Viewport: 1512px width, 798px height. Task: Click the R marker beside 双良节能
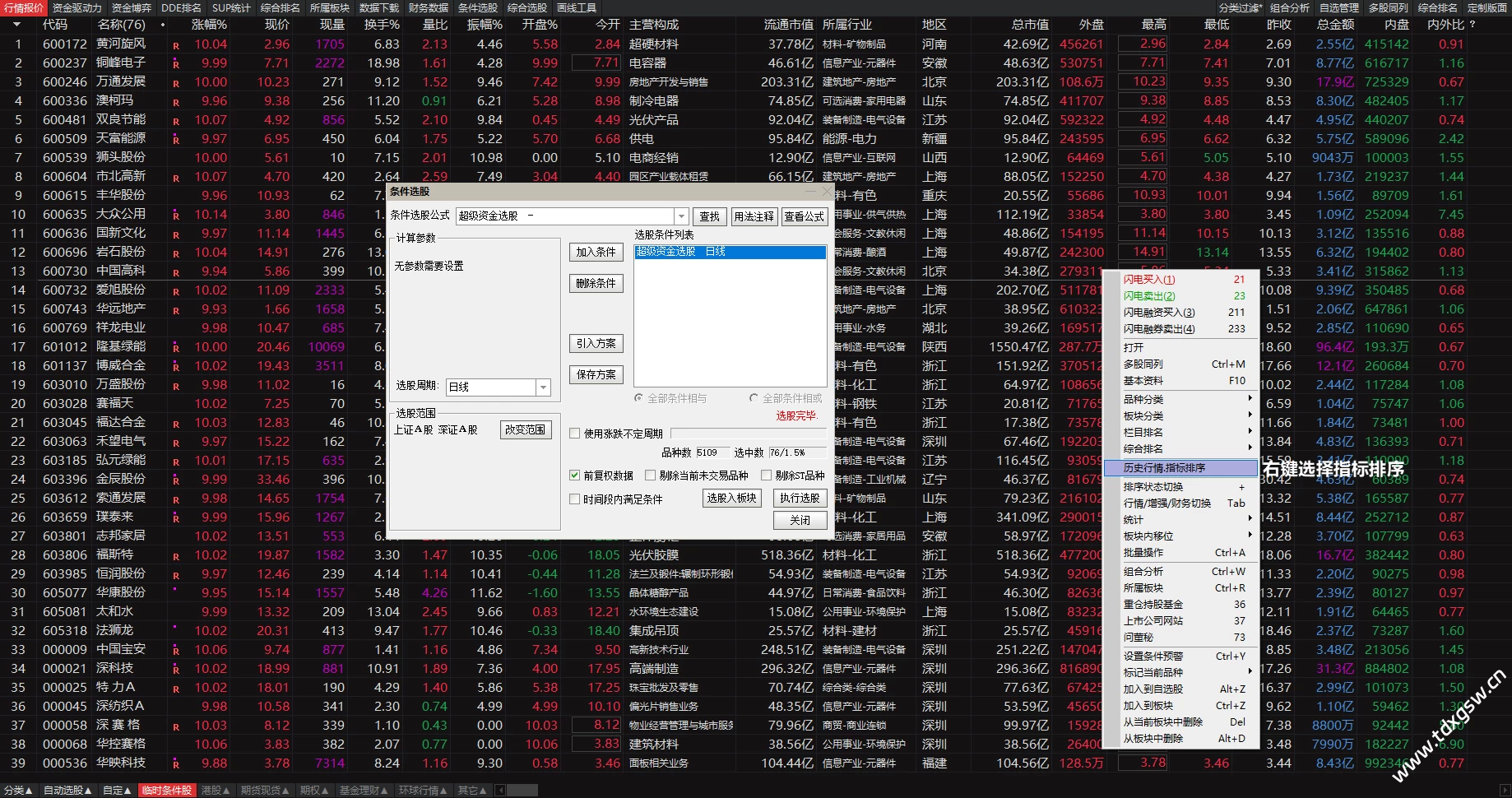point(176,121)
